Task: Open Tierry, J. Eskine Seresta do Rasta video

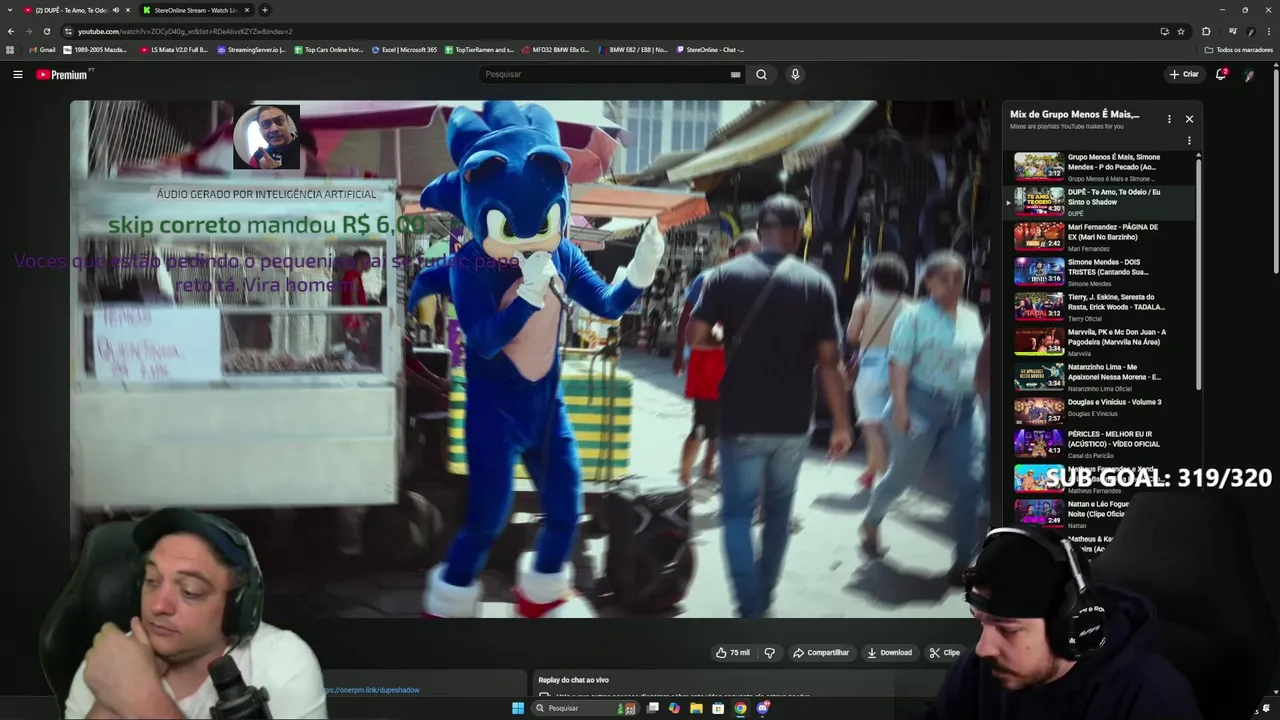Action: [x=1100, y=307]
